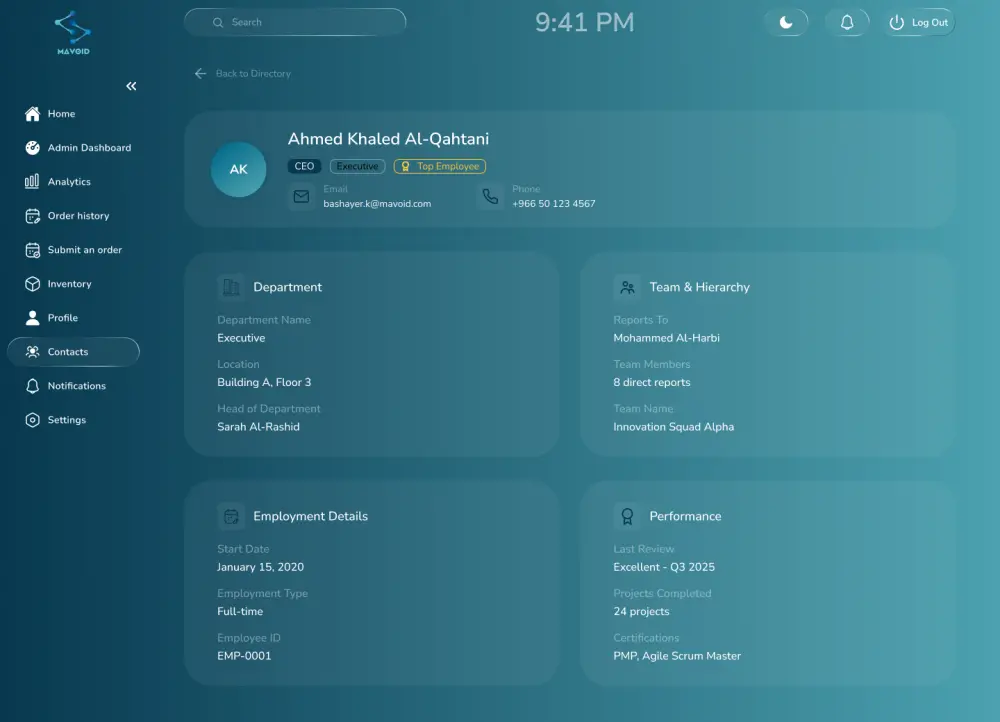This screenshot has height=722, width=1000.
Task: Open the Admin Dashboard icon
Action: (33, 148)
